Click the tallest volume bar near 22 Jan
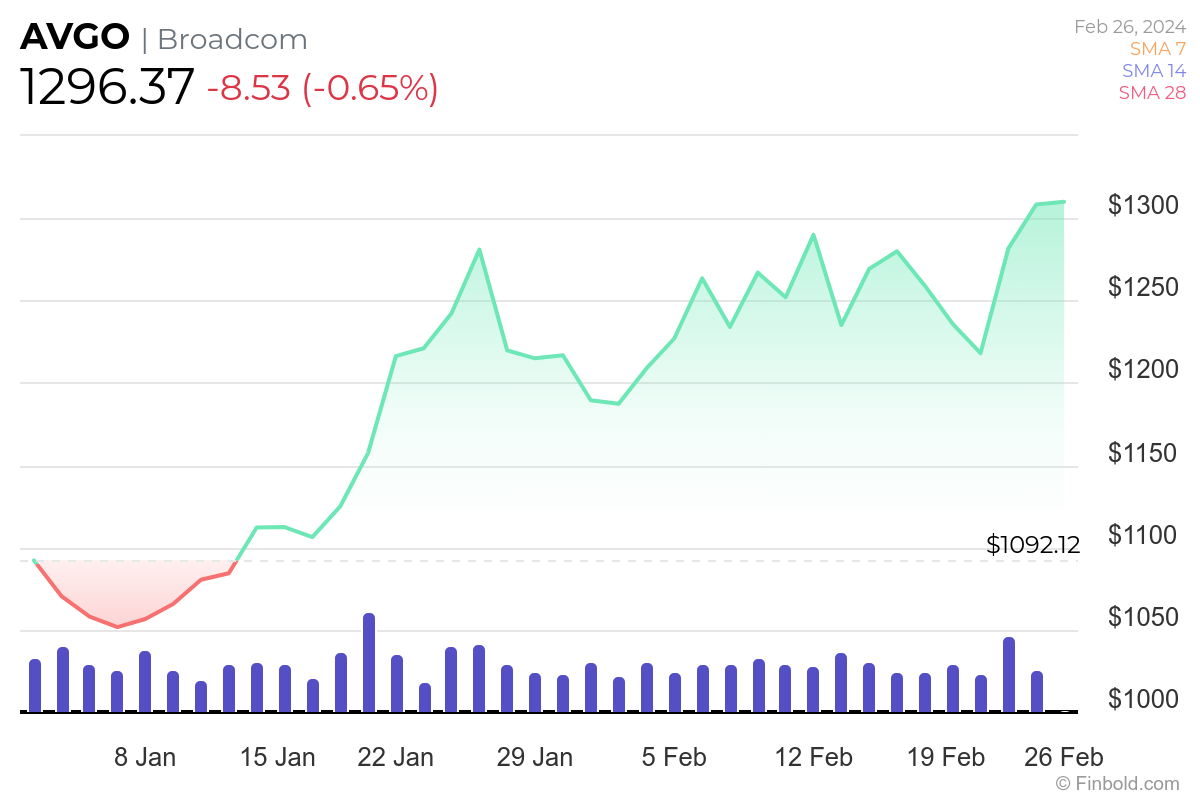1200x800 pixels. (369, 662)
